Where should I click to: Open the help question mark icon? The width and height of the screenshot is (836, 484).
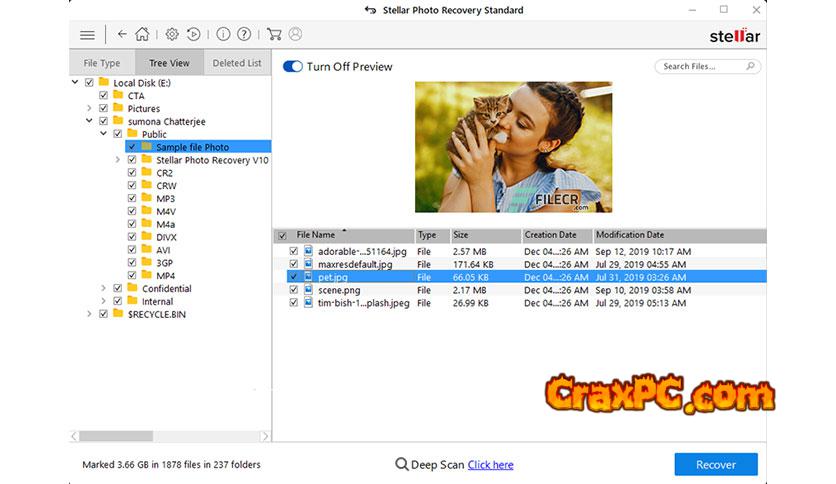coord(243,34)
